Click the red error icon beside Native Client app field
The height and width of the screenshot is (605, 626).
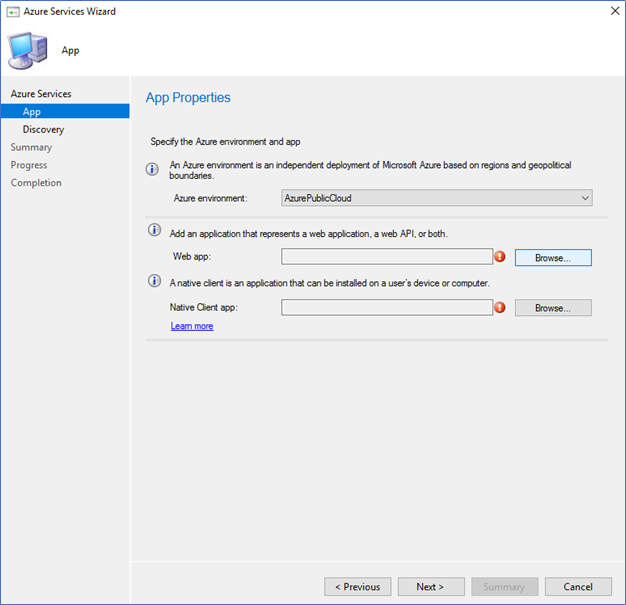tap(500, 307)
